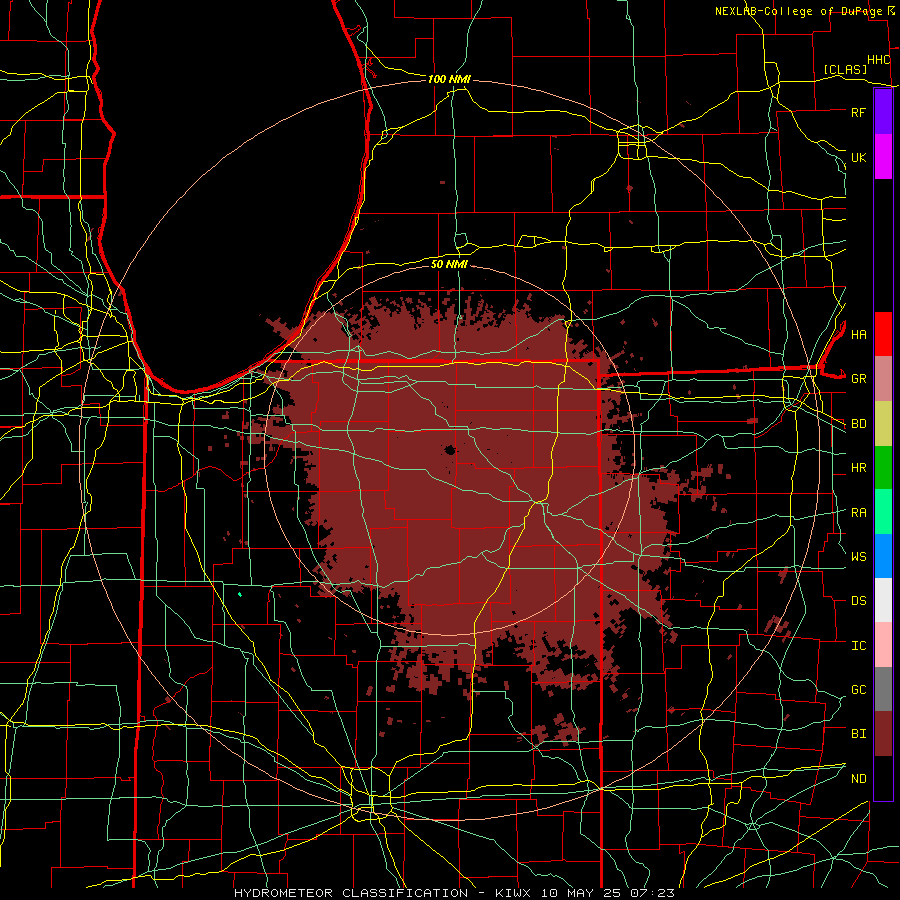Click the black radar site dot at center
The width and height of the screenshot is (900, 900).
450,450
